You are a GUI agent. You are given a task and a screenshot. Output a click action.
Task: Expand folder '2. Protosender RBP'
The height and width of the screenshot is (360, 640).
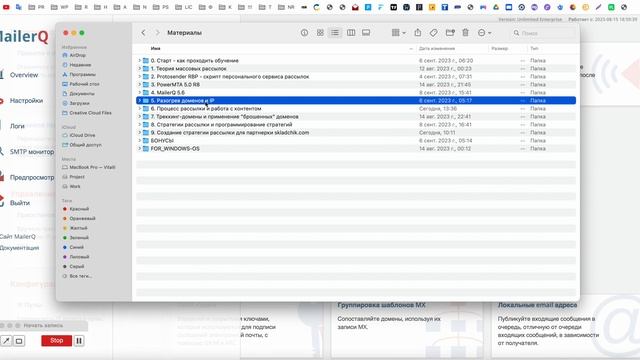[139, 76]
